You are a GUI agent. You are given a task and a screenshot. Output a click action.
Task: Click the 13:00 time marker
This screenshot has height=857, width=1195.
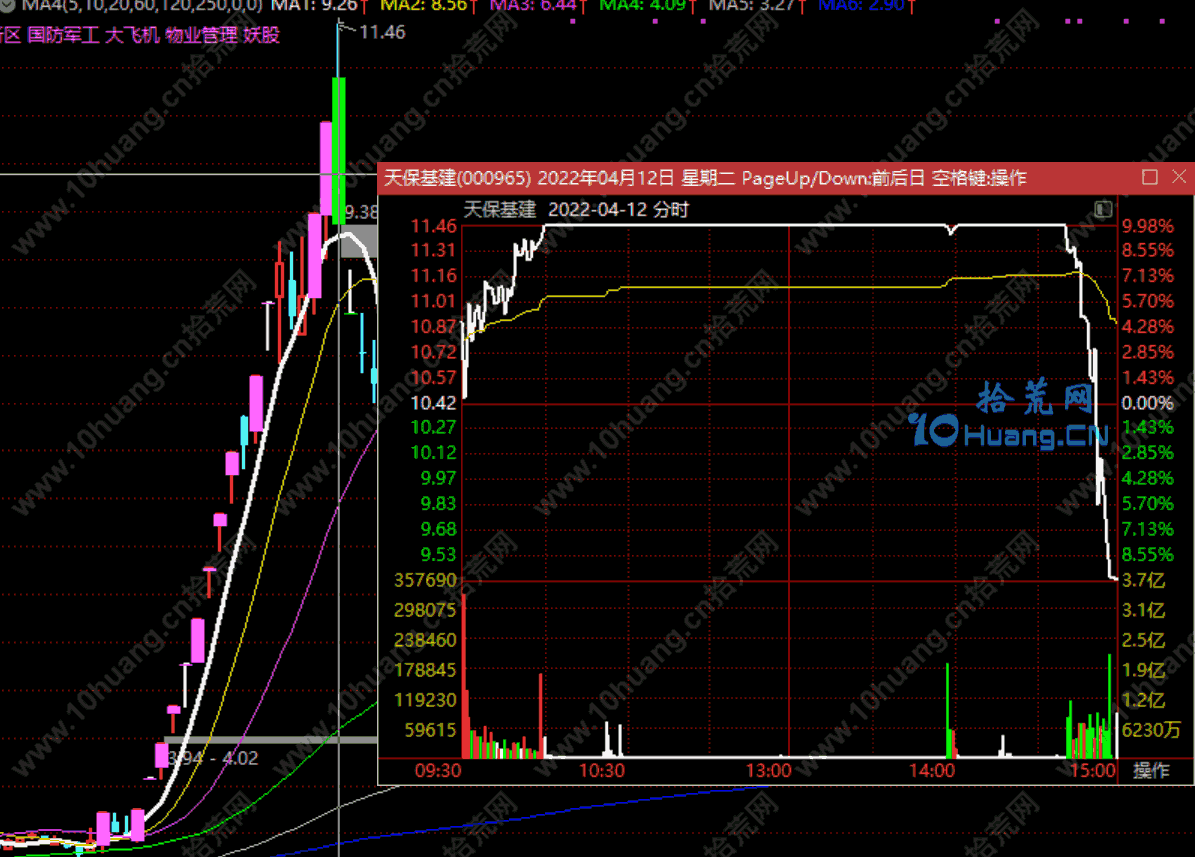768,770
